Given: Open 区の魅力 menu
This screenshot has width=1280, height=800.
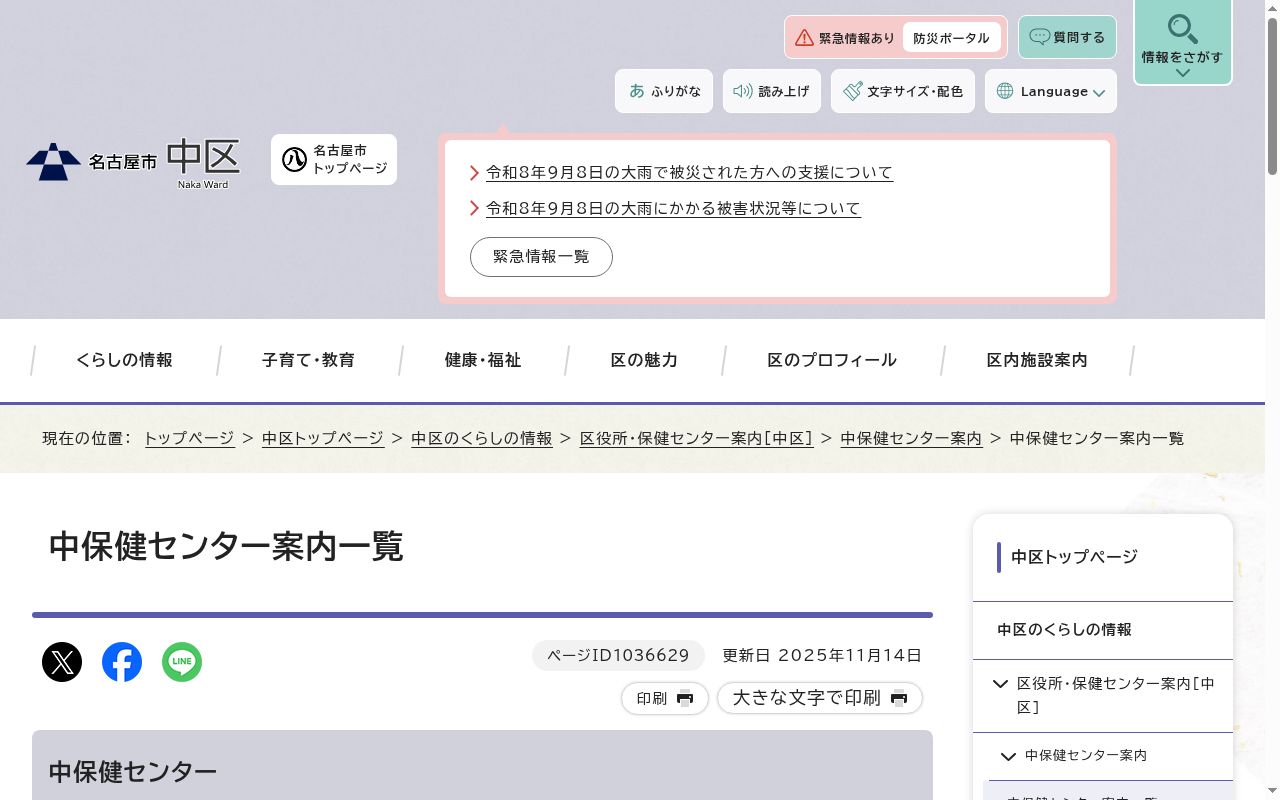Looking at the screenshot, I should pyautogui.click(x=644, y=360).
